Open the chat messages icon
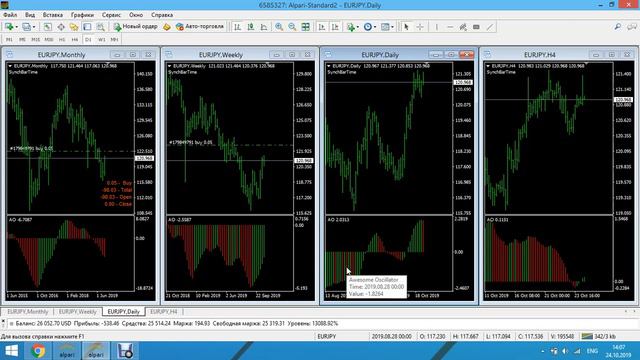 click(632, 27)
